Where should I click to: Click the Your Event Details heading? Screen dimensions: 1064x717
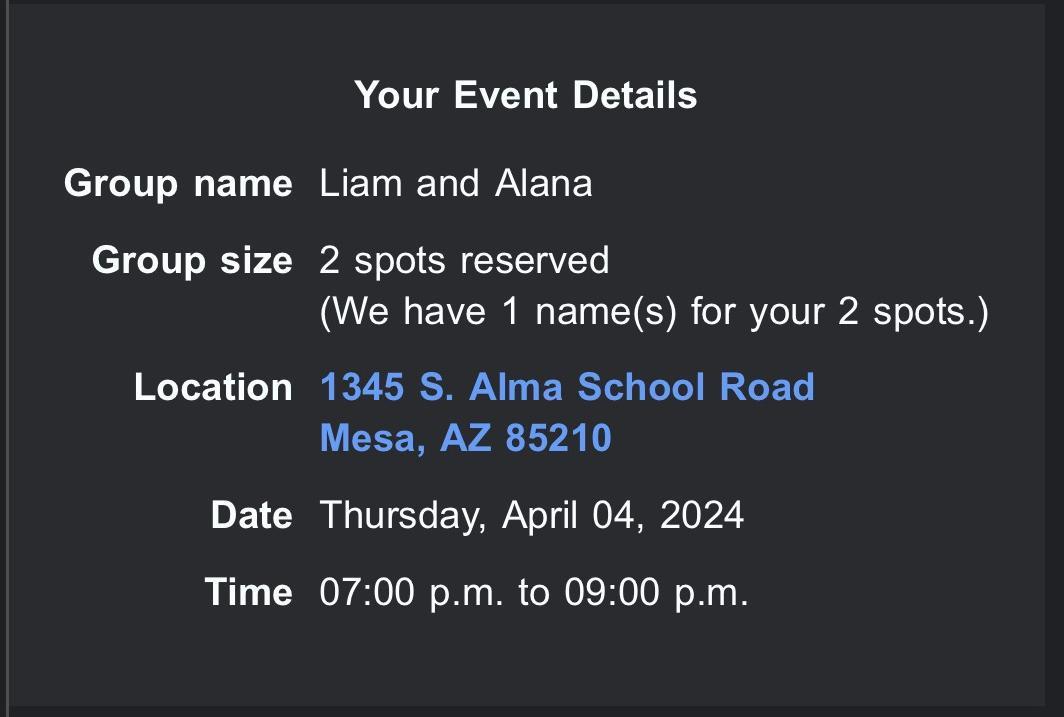pyautogui.click(x=525, y=95)
